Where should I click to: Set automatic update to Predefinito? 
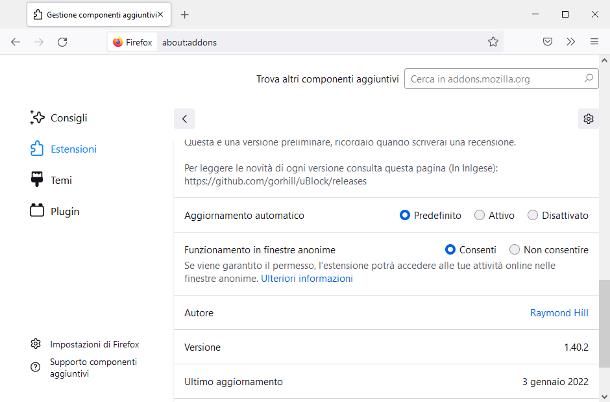click(405, 215)
